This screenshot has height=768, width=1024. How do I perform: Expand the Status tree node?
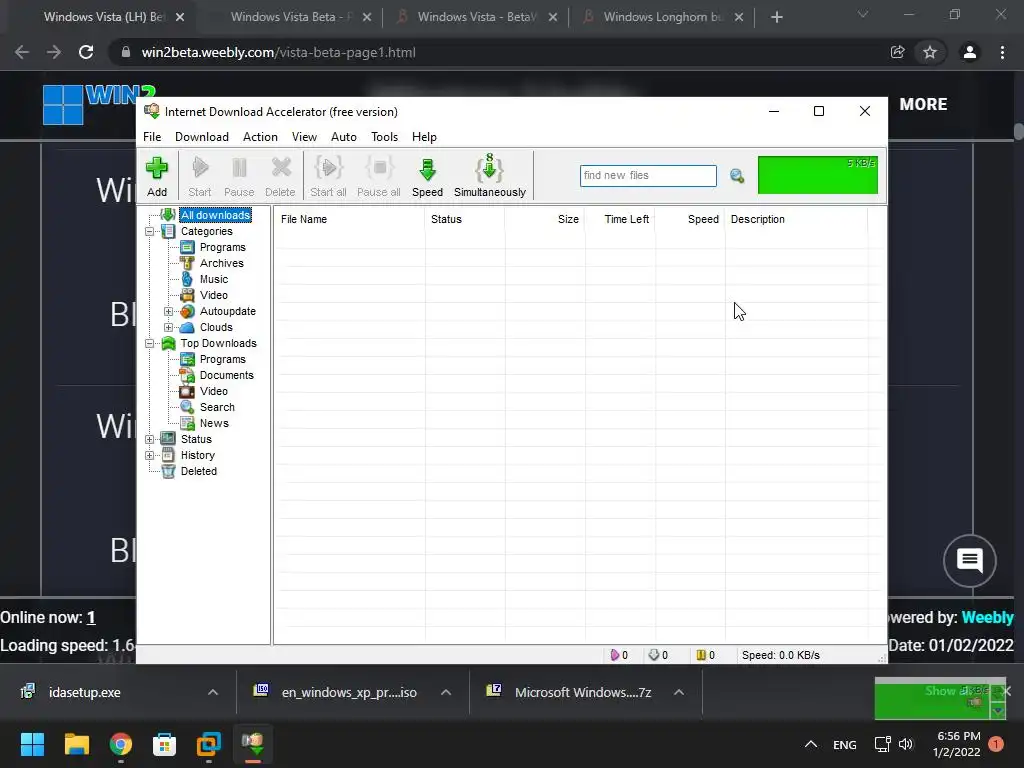point(150,440)
